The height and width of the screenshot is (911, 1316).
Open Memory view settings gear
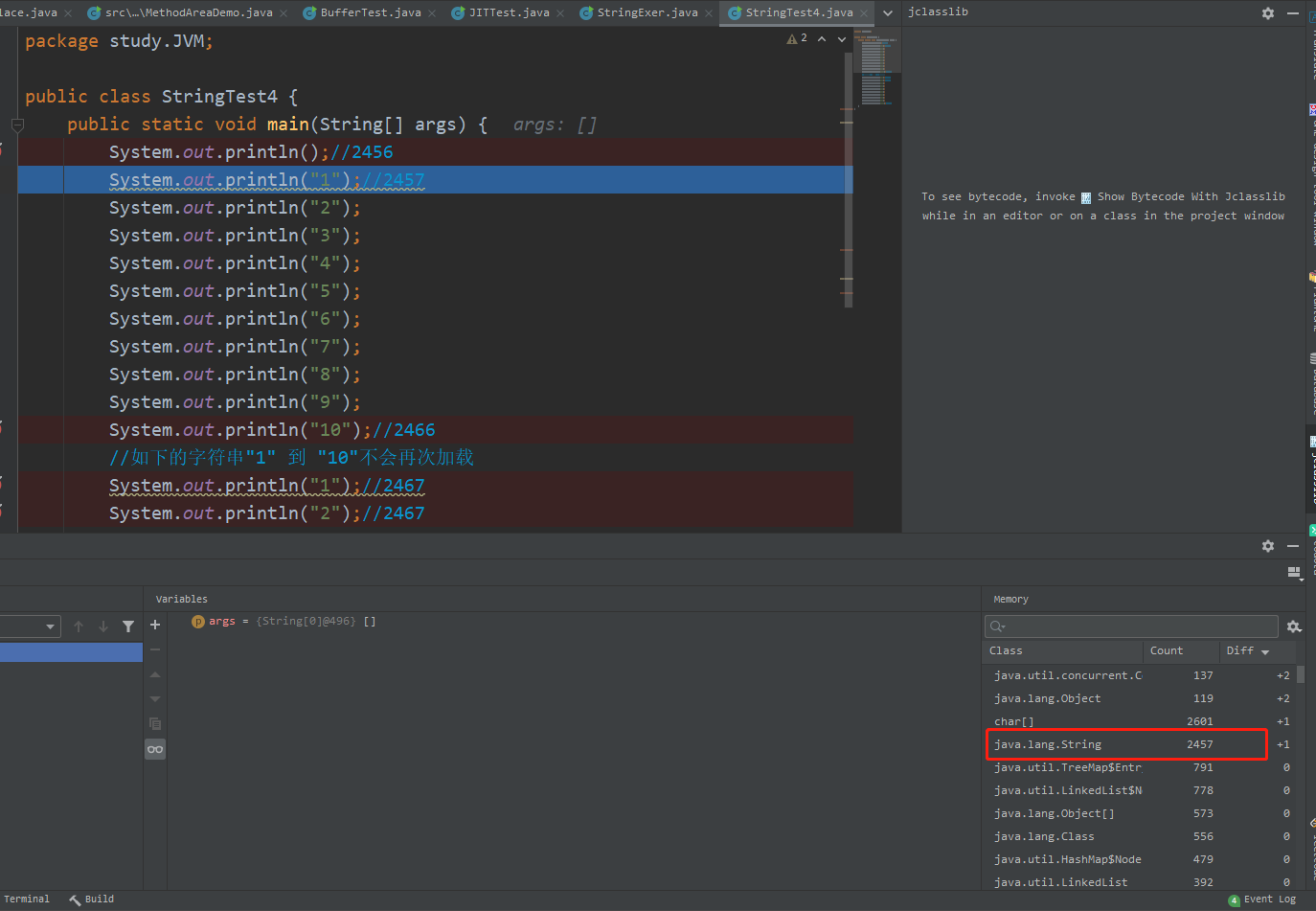pyautogui.click(x=1294, y=626)
